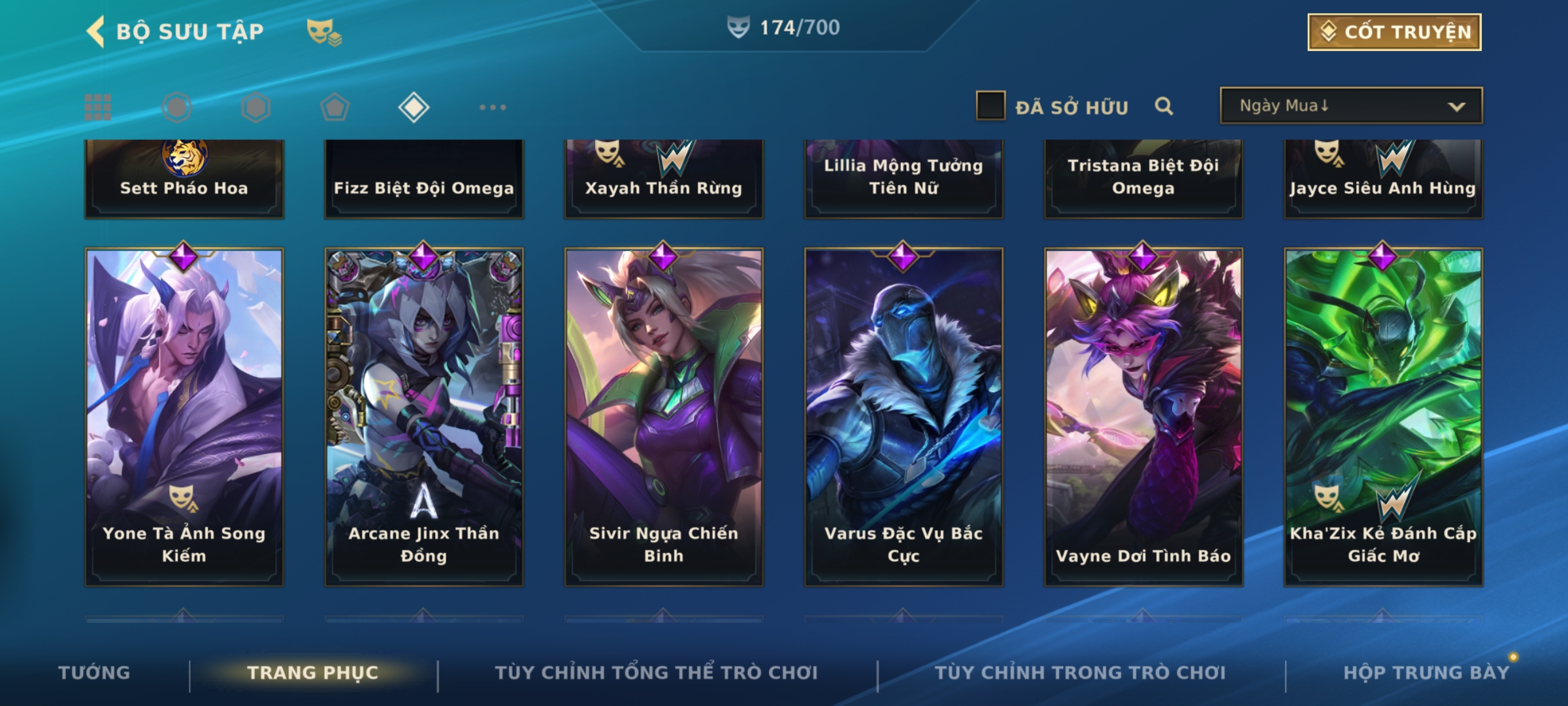Open the Tùy Chỉnh Tổng Thể Trò Chơi tab
1568x706 pixels.
coord(656,672)
